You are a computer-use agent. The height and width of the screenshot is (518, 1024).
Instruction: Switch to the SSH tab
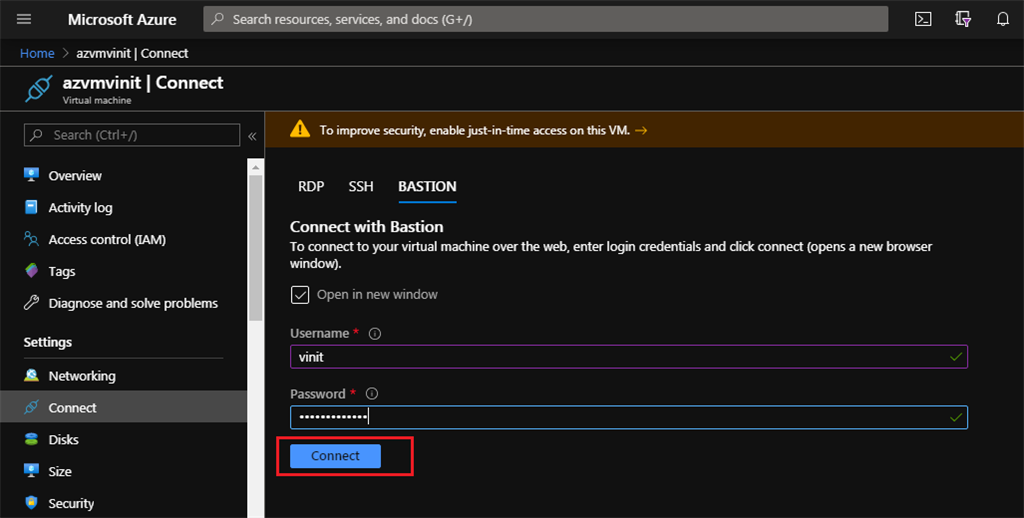[360, 187]
